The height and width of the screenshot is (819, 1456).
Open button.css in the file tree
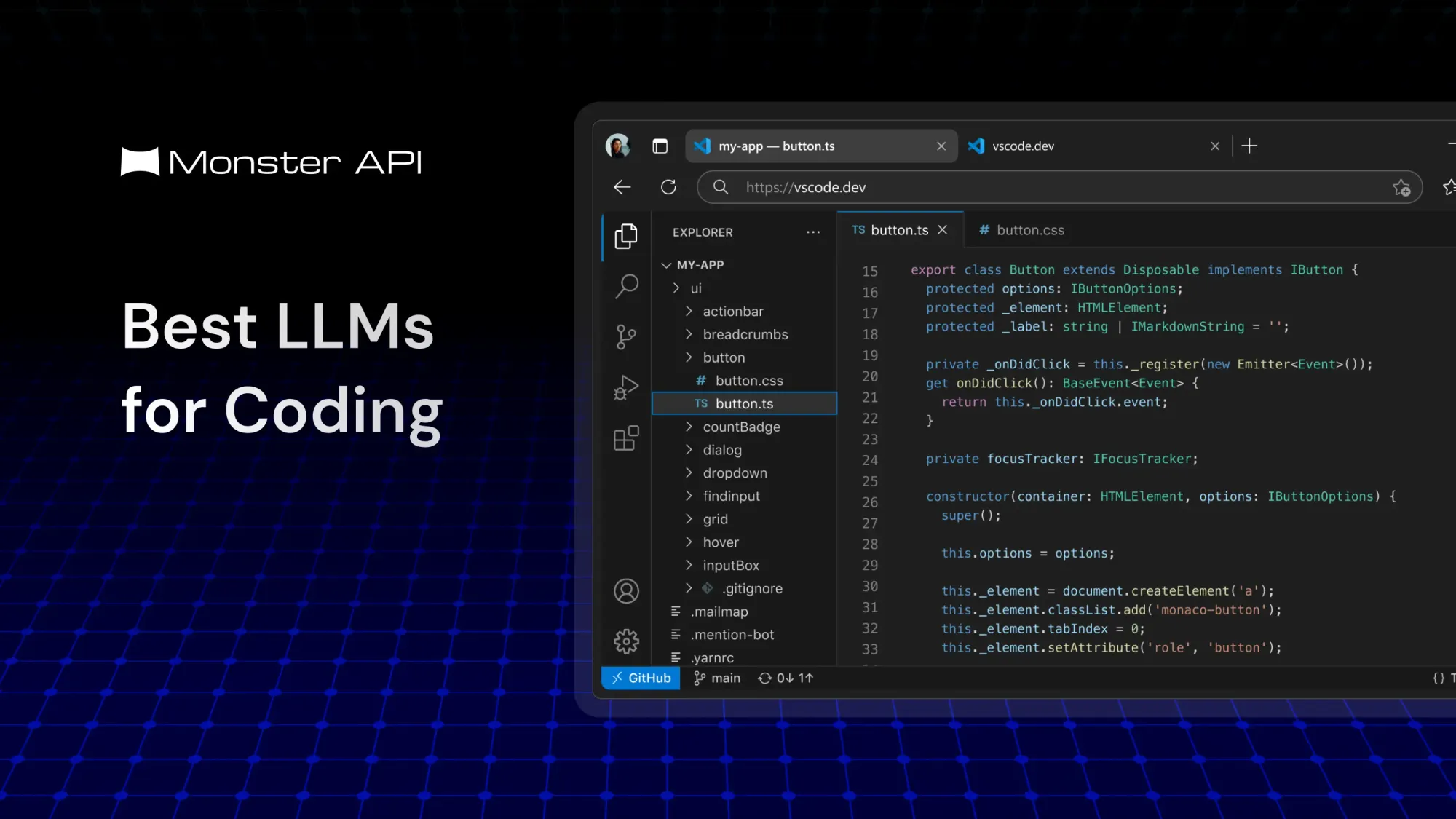[744, 381]
